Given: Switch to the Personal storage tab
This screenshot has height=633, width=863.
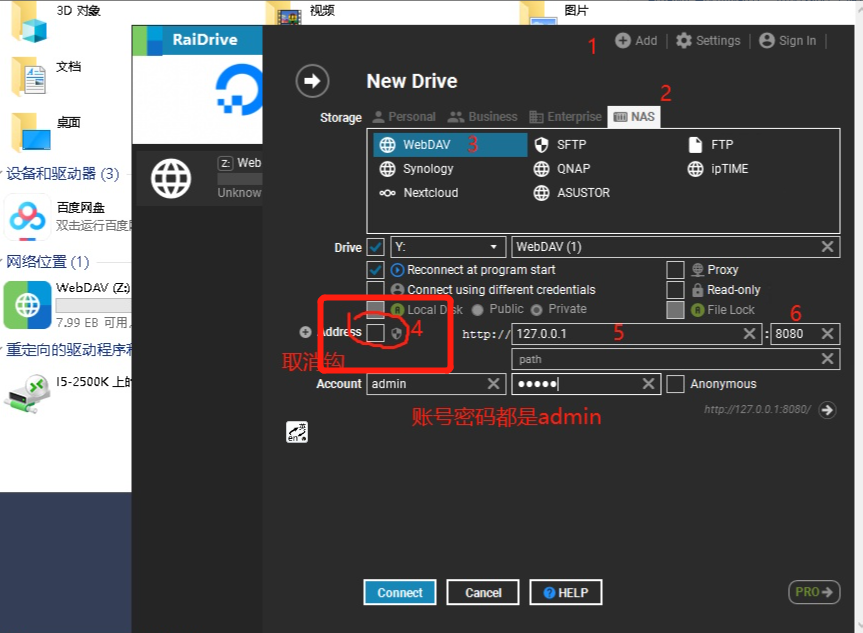Looking at the screenshot, I should (x=404, y=117).
